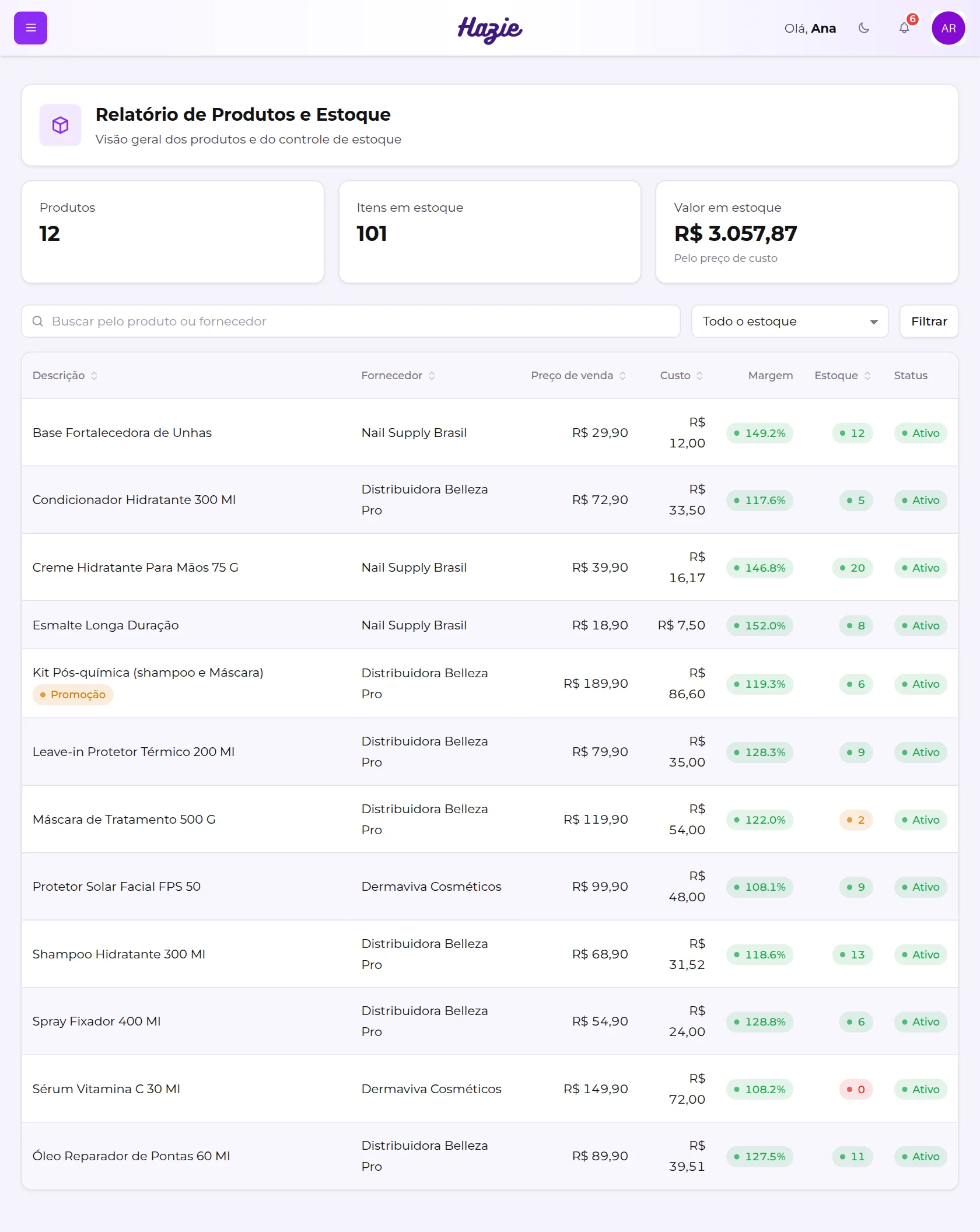
Task: Open Base Fortalecedora de Unhas product
Action: (122, 433)
